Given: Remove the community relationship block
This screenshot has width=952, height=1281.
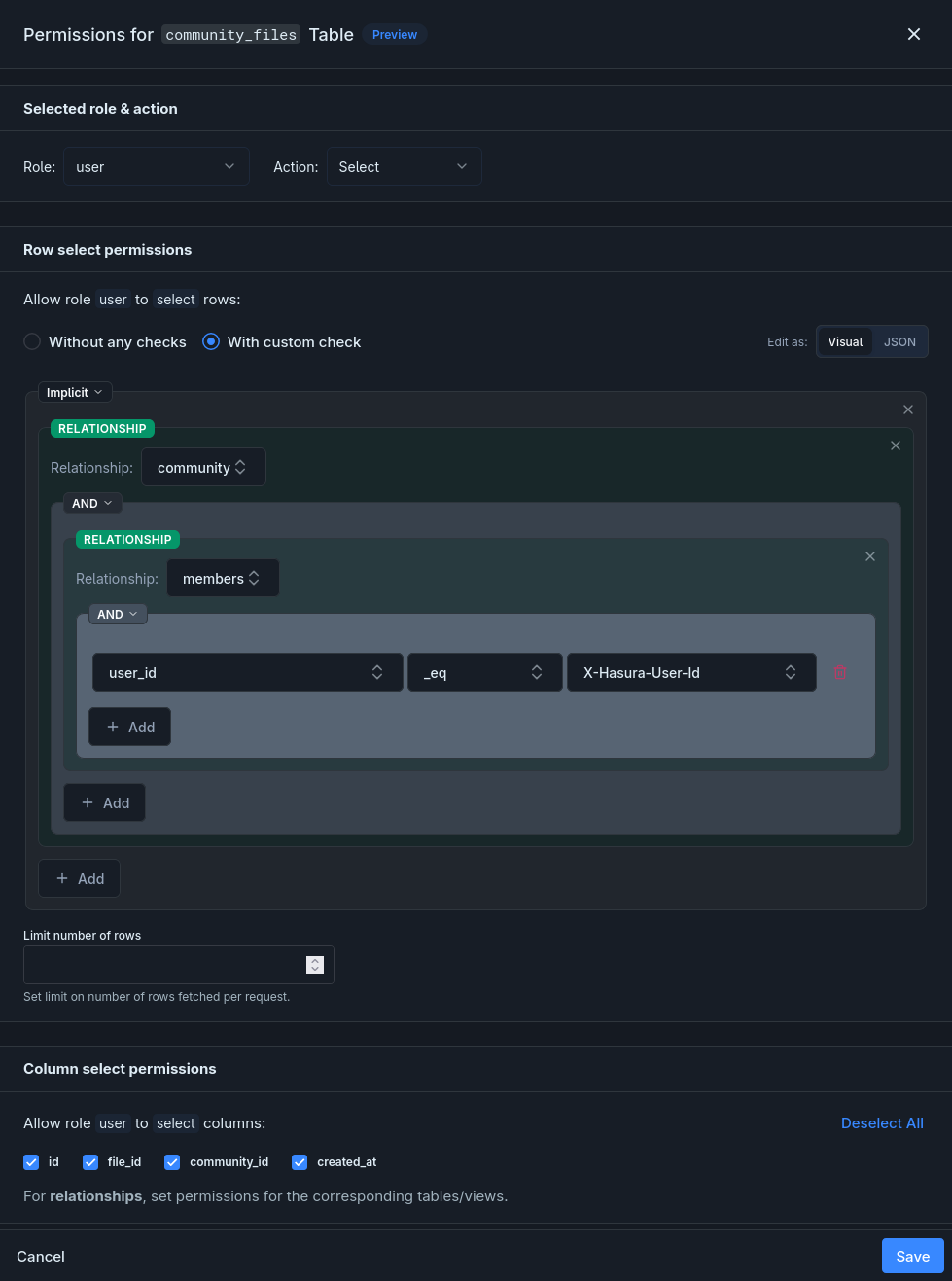Looking at the screenshot, I should point(896,445).
